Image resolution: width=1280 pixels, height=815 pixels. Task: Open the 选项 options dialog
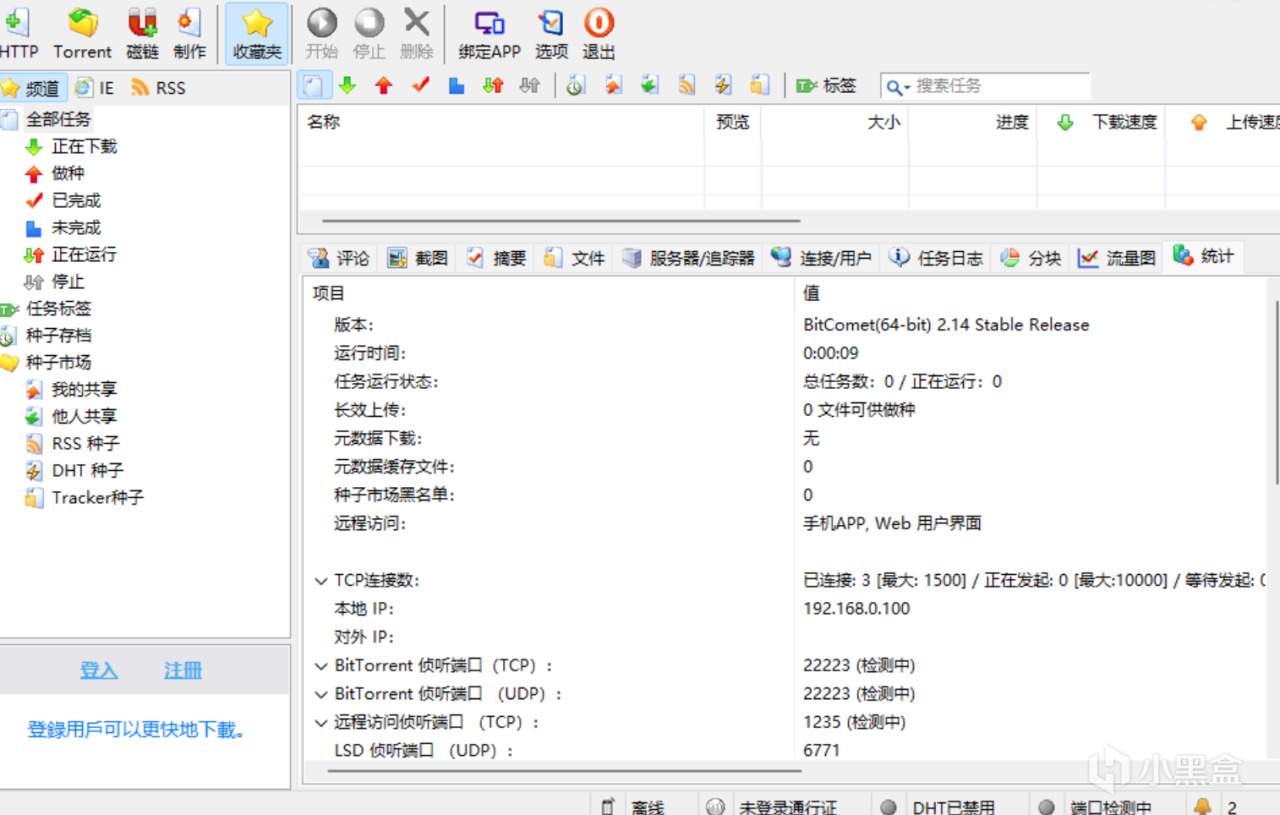pos(551,34)
